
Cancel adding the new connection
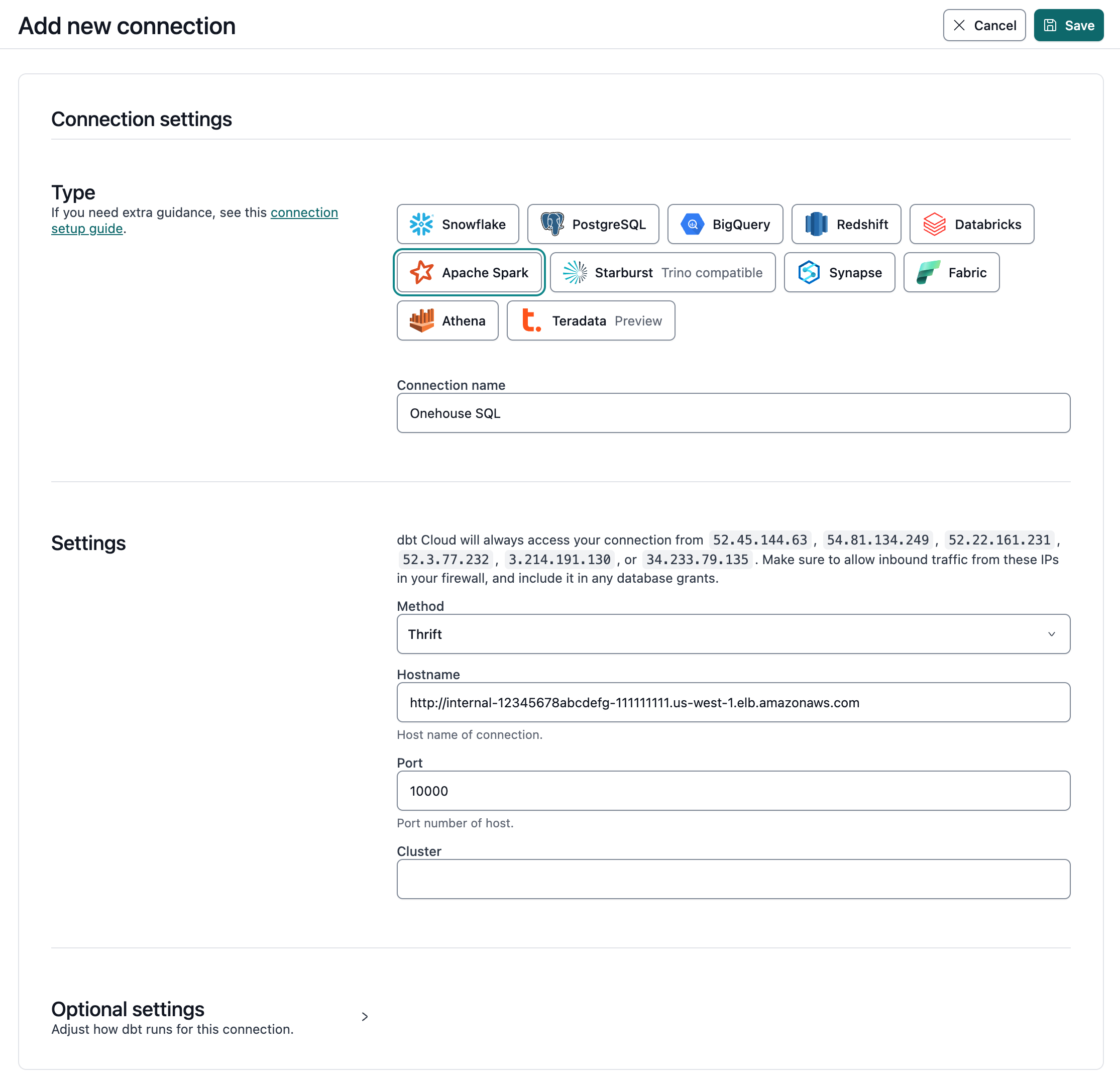point(984,25)
